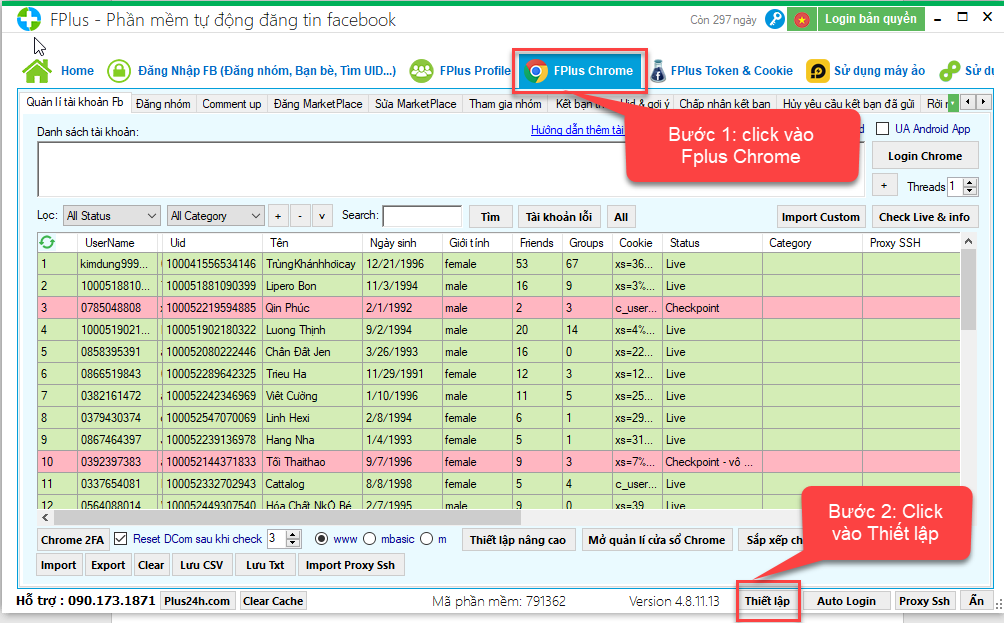Click the FPlus logo icon in title bar
The image size is (1004, 623).
[29, 19]
